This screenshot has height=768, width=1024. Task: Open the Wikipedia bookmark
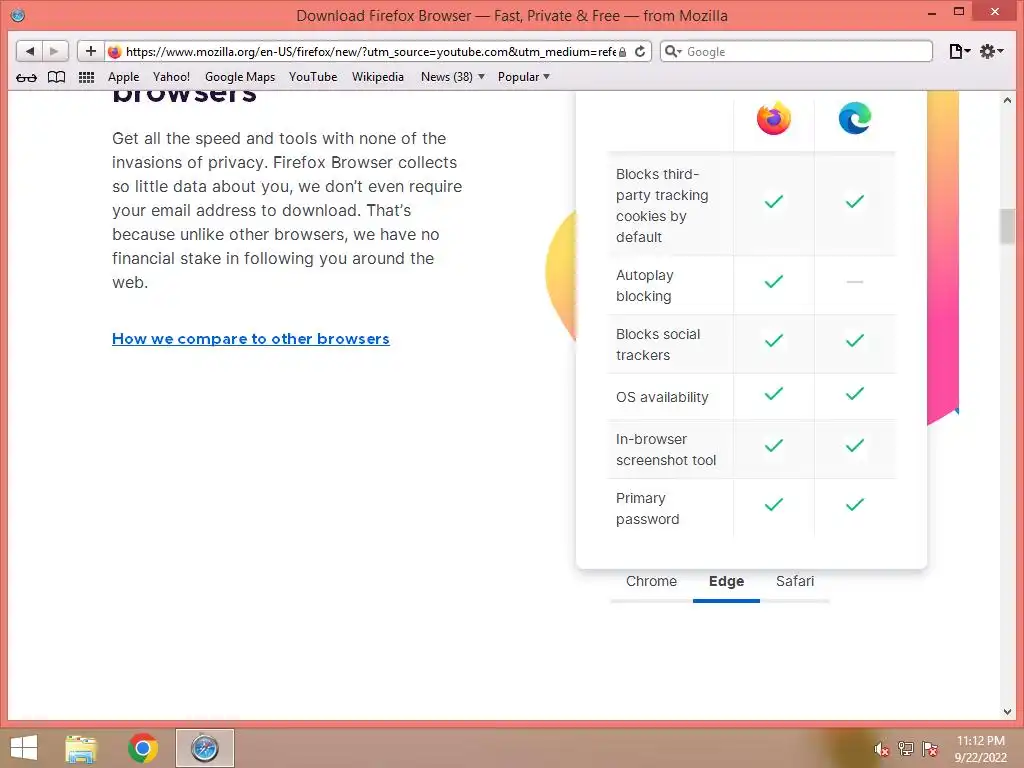pos(377,77)
